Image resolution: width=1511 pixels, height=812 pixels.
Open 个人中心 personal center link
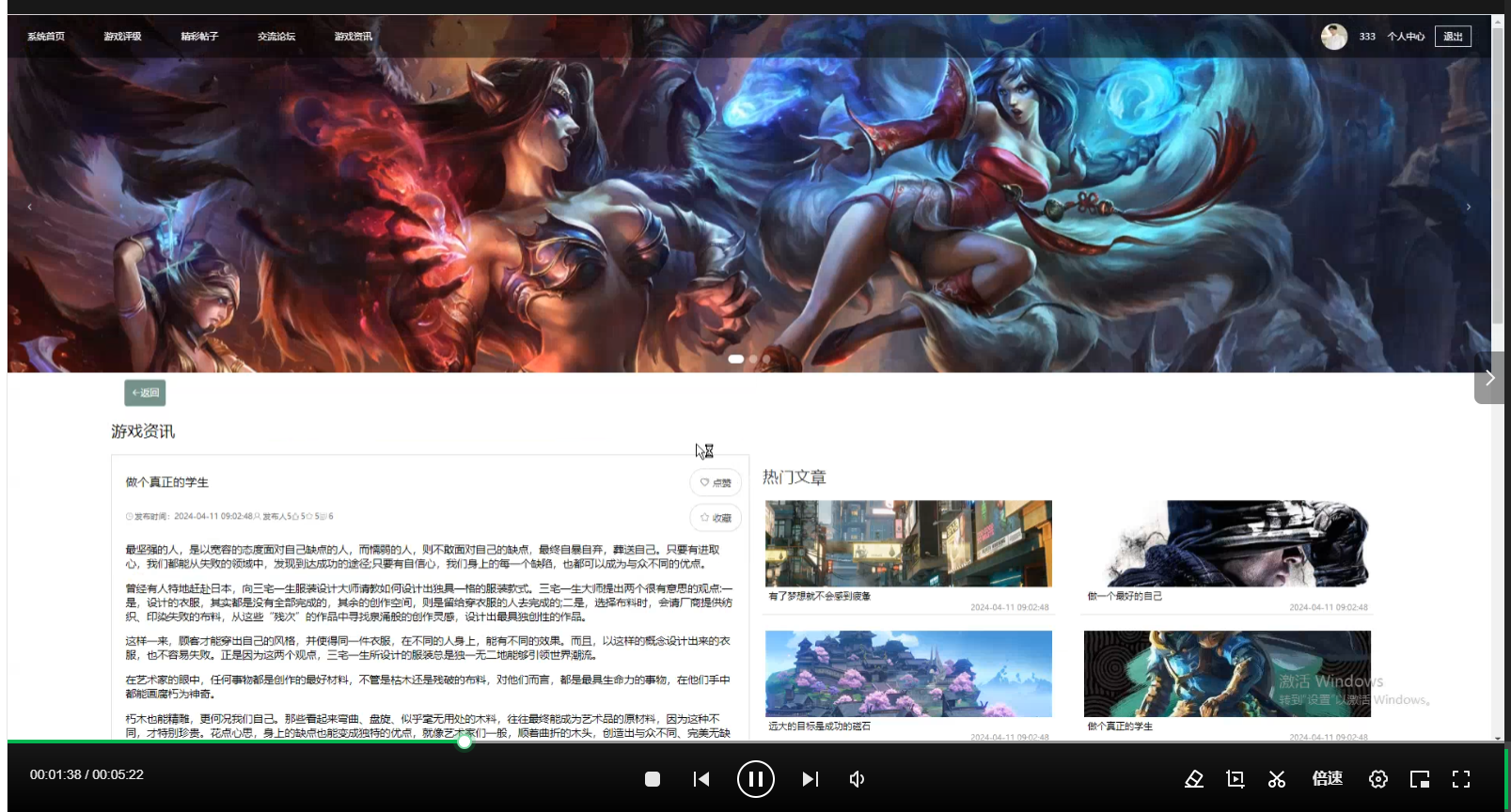[1406, 37]
